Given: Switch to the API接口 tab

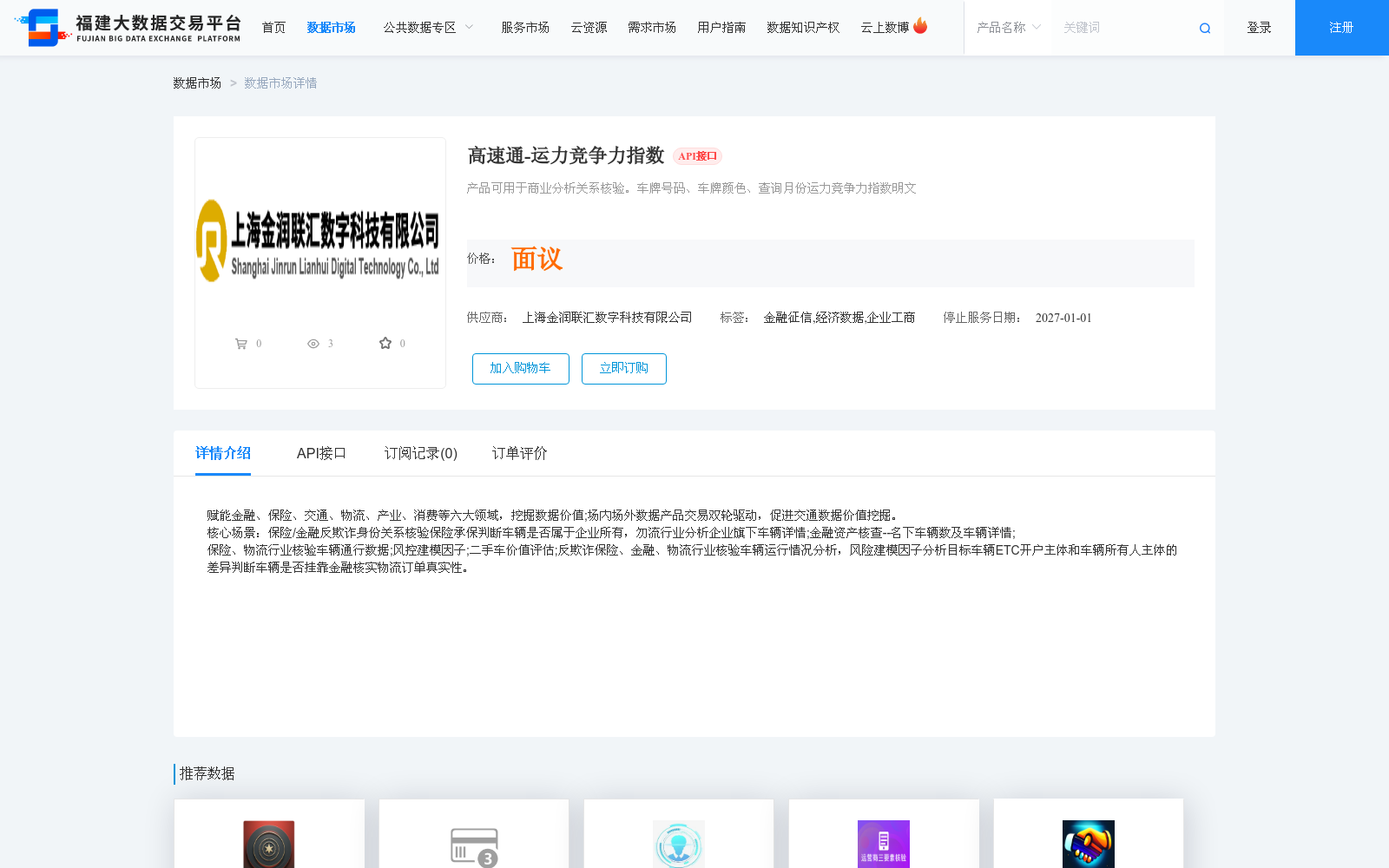Looking at the screenshot, I should click(321, 453).
